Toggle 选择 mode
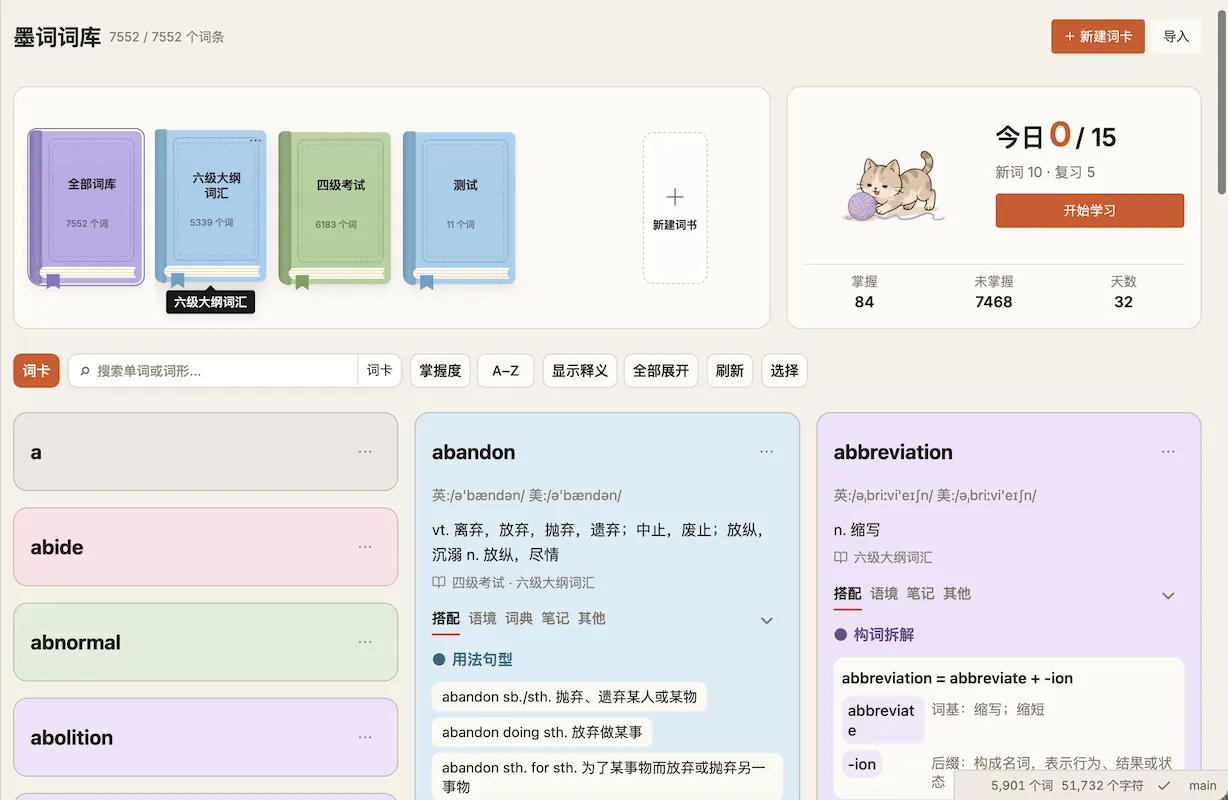1228x800 pixels. pyautogui.click(x=784, y=370)
